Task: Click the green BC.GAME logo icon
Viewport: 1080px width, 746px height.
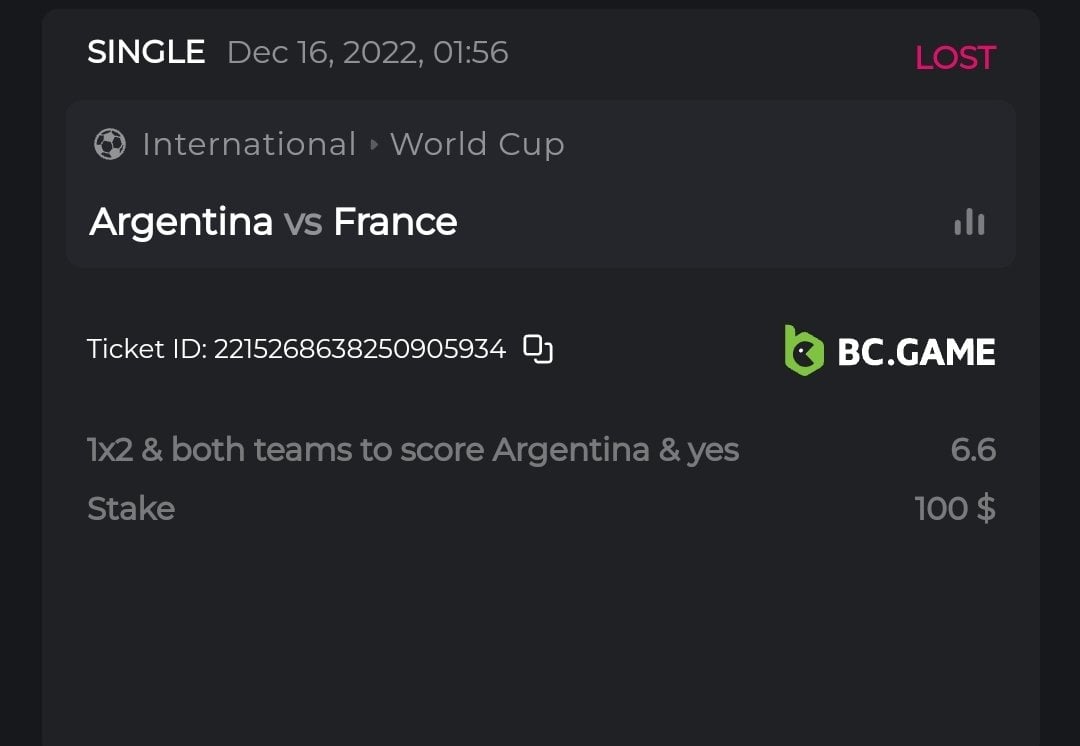Action: (x=804, y=350)
